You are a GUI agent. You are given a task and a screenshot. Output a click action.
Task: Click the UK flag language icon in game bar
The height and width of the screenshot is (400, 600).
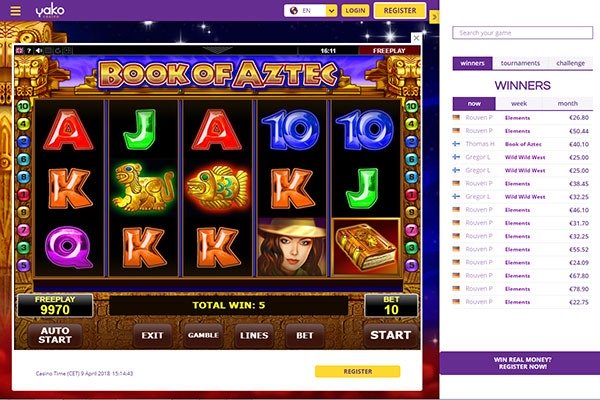pyautogui.click(x=19, y=51)
